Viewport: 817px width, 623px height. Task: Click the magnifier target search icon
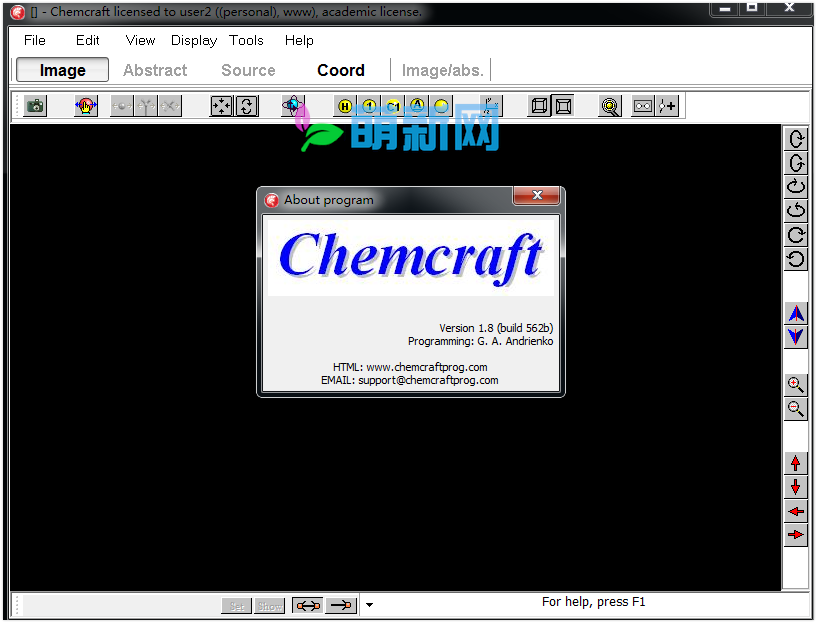point(610,106)
